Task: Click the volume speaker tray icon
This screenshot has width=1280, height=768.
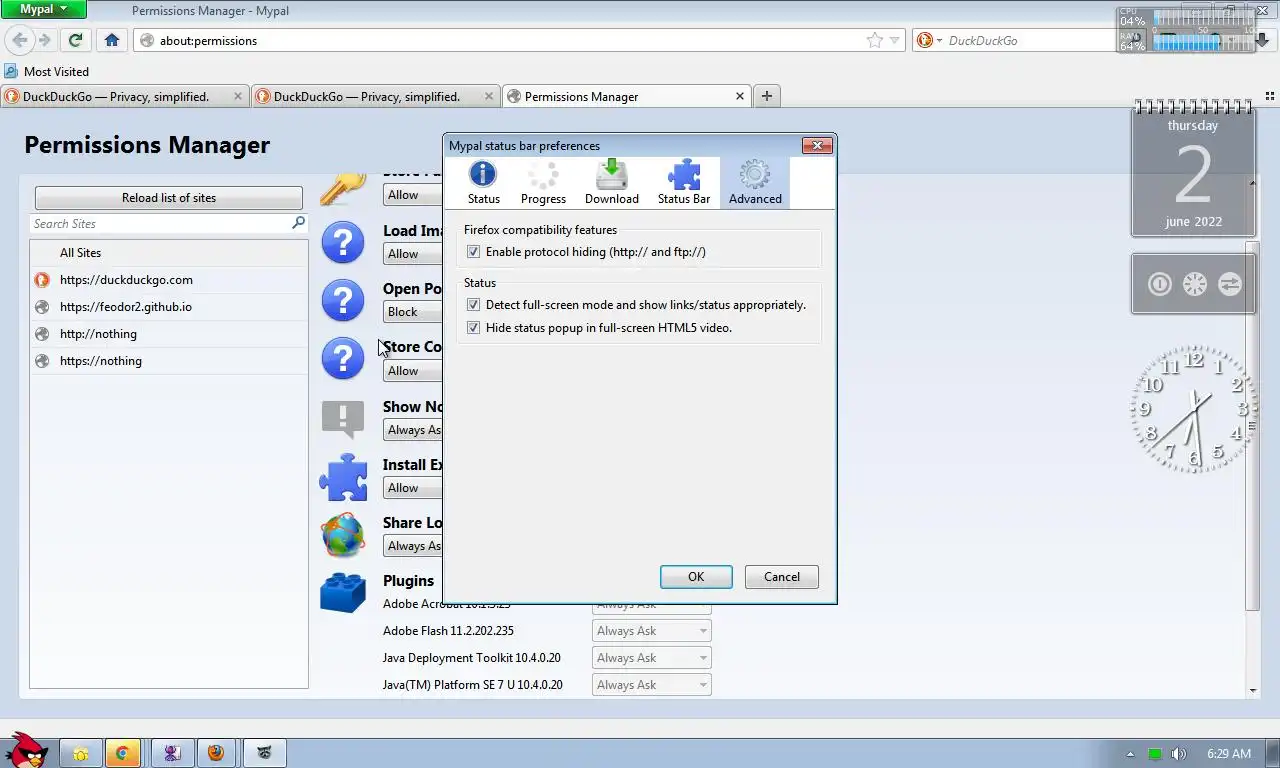Action: tap(1179, 754)
